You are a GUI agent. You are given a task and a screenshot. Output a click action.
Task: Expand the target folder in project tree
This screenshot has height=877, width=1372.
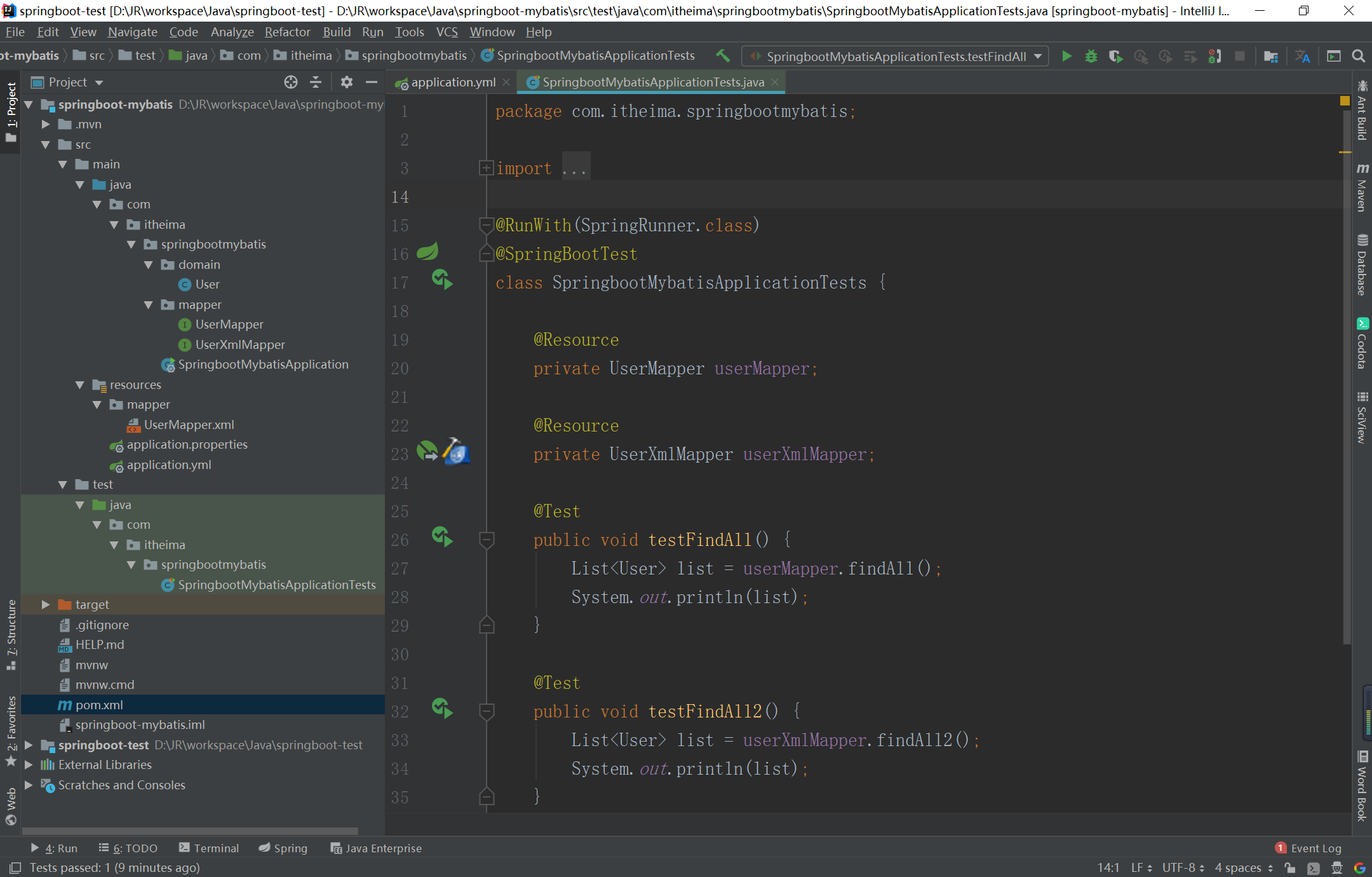[45, 605]
